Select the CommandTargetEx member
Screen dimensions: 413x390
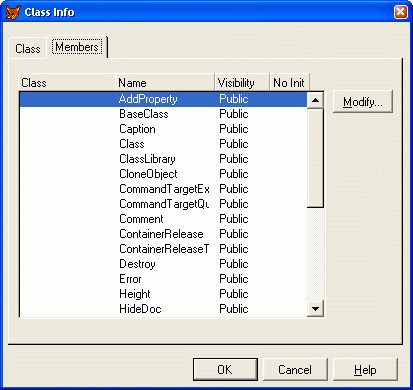164,189
